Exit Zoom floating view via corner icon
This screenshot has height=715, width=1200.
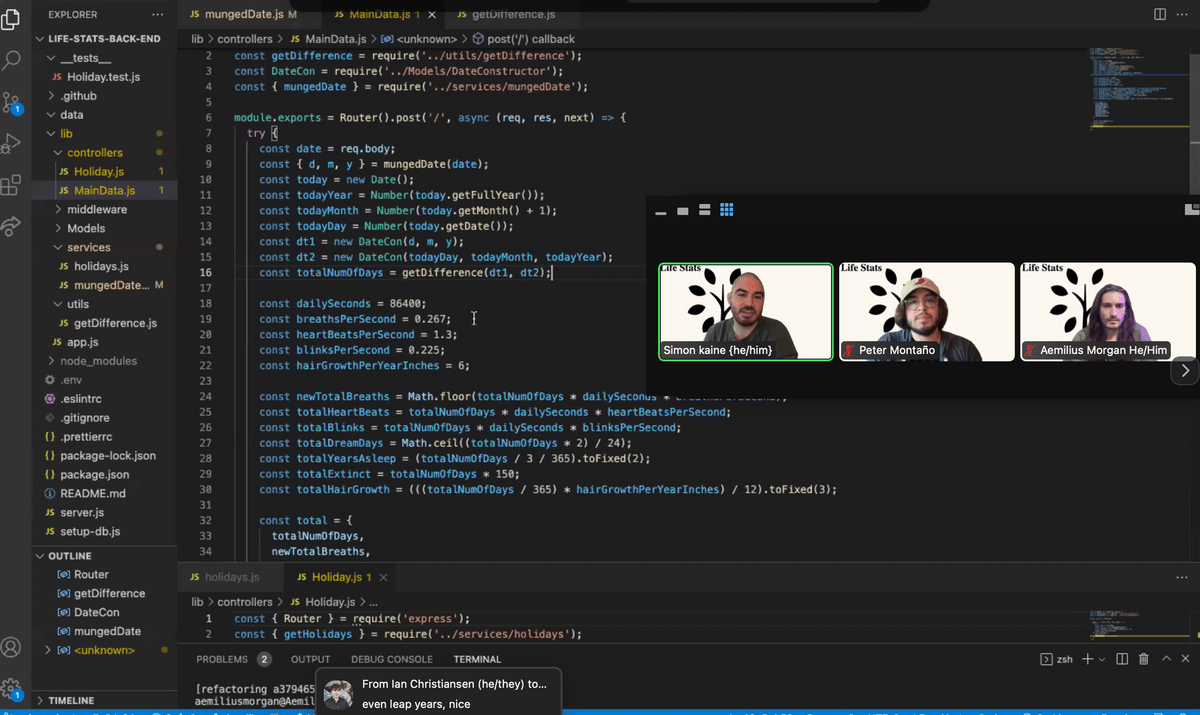click(x=1191, y=209)
